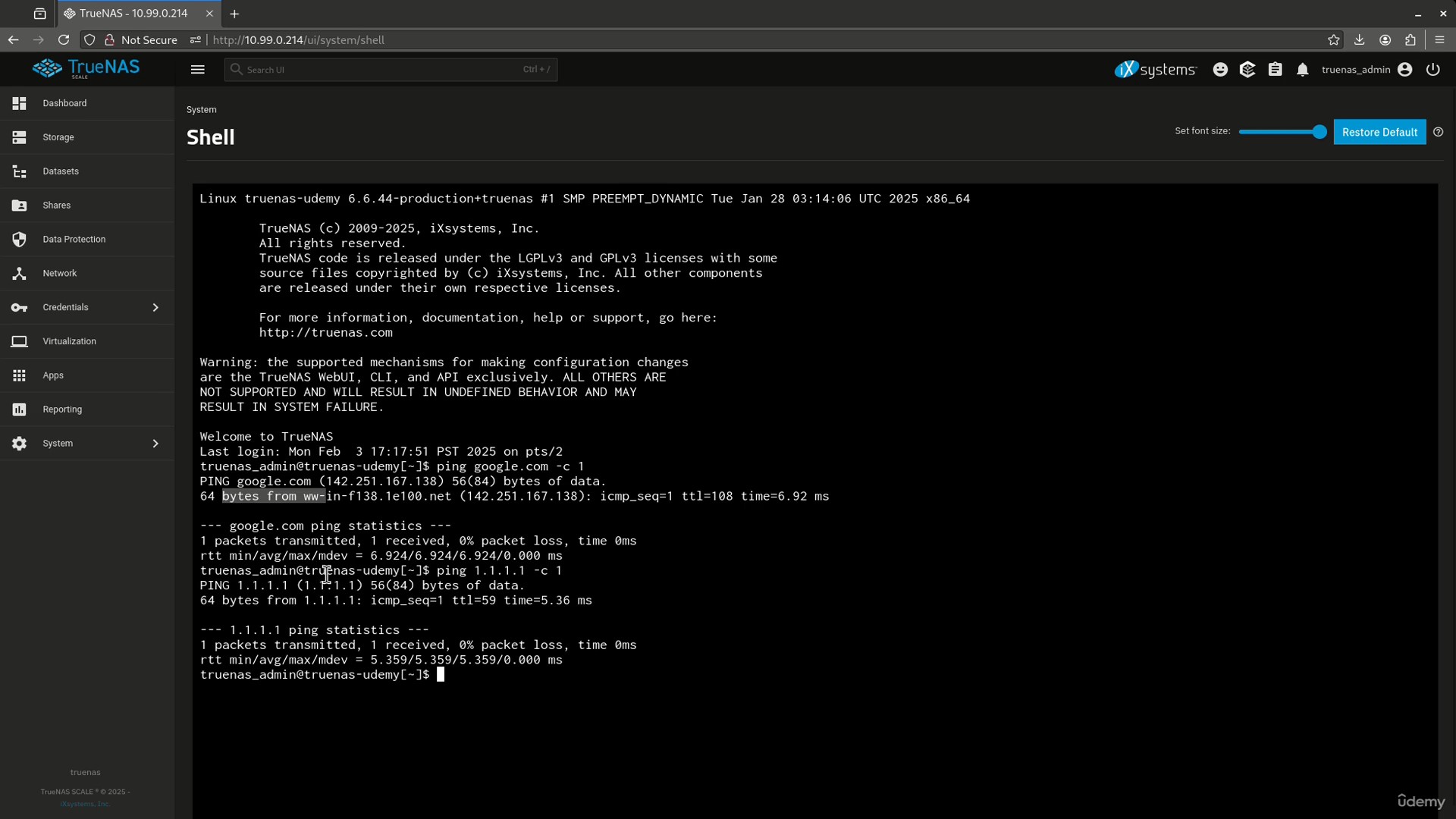Viewport: 1456px width, 819px height.
Task: Select Reporting in the sidebar
Action: (87, 409)
